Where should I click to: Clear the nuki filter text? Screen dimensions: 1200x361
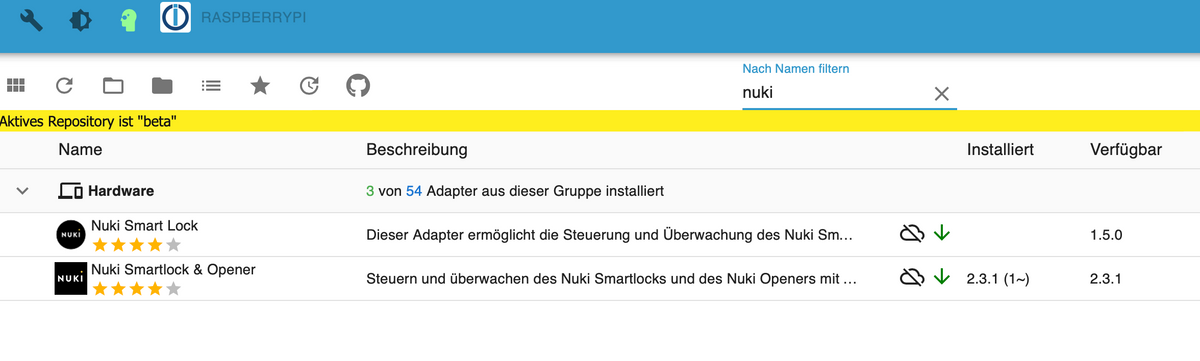coord(941,93)
